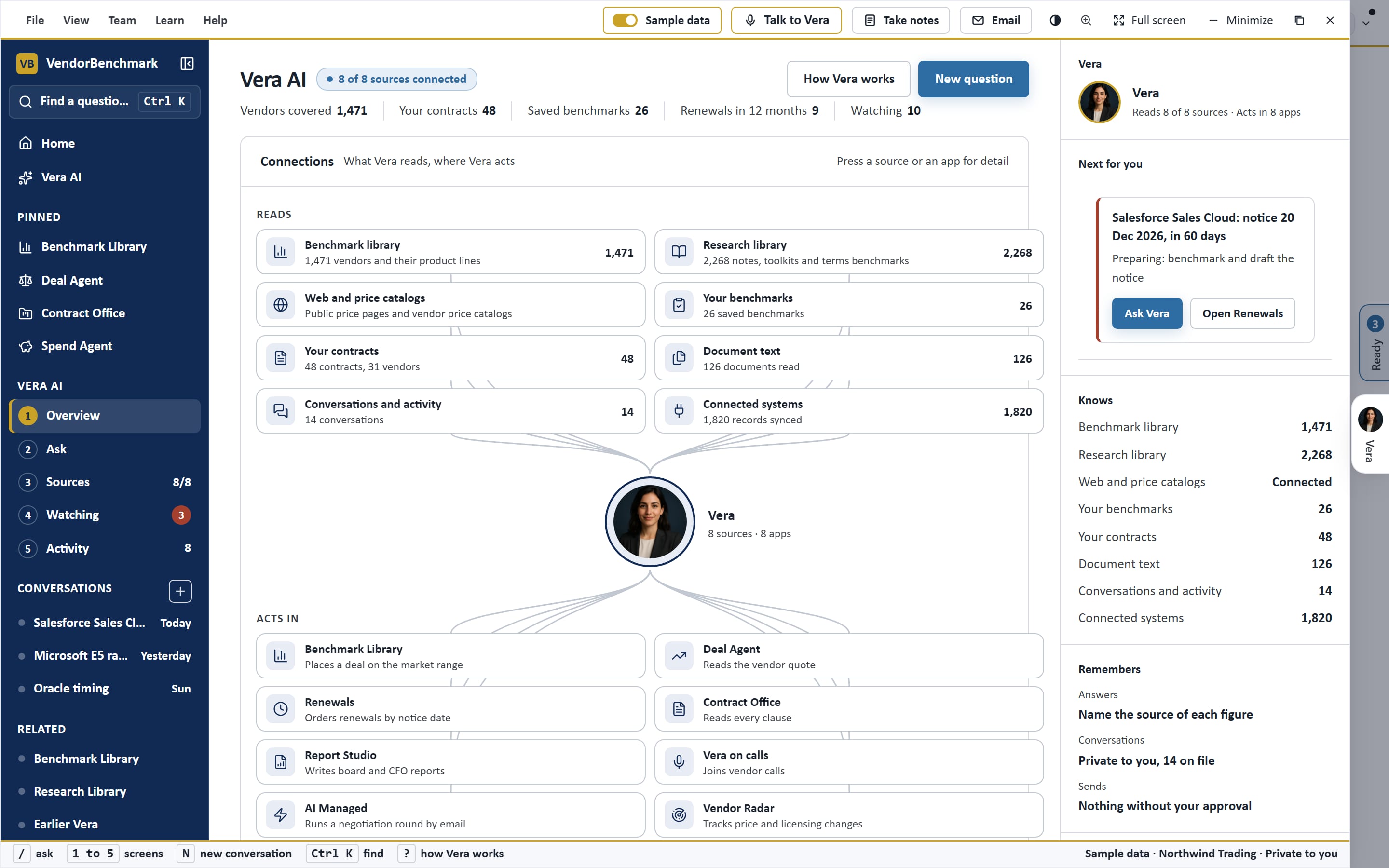The height and width of the screenshot is (868, 1389).
Task: Click Ask Vera in the Salesforce notice card
Action: 1147,313
